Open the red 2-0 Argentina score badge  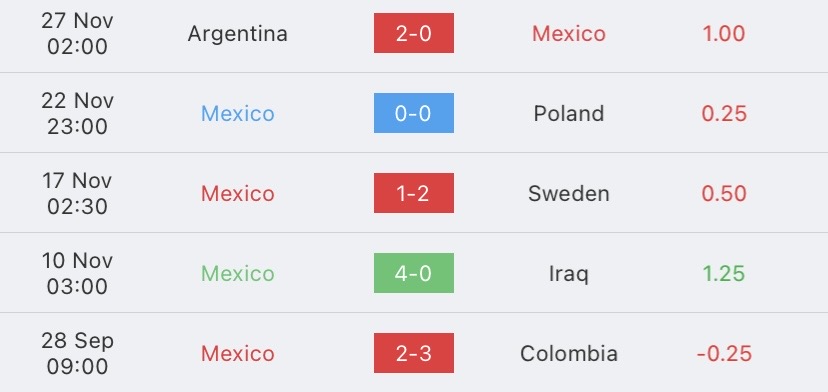click(x=413, y=33)
